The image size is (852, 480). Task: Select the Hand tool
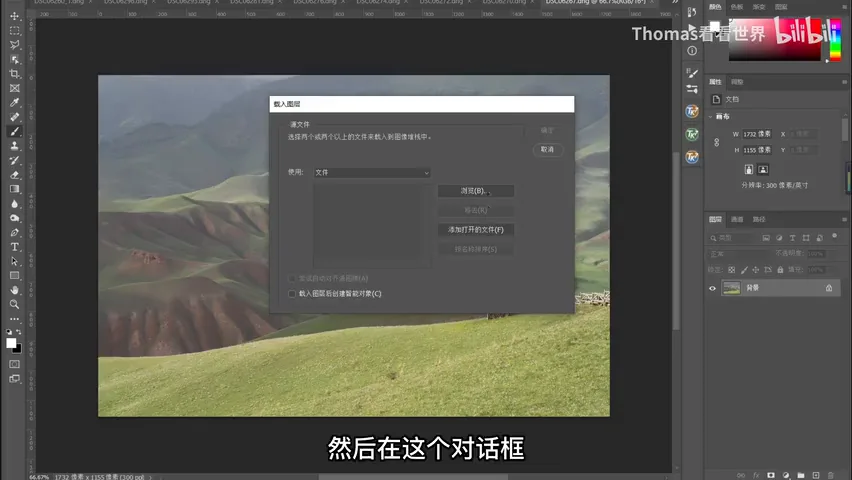coord(15,290)
